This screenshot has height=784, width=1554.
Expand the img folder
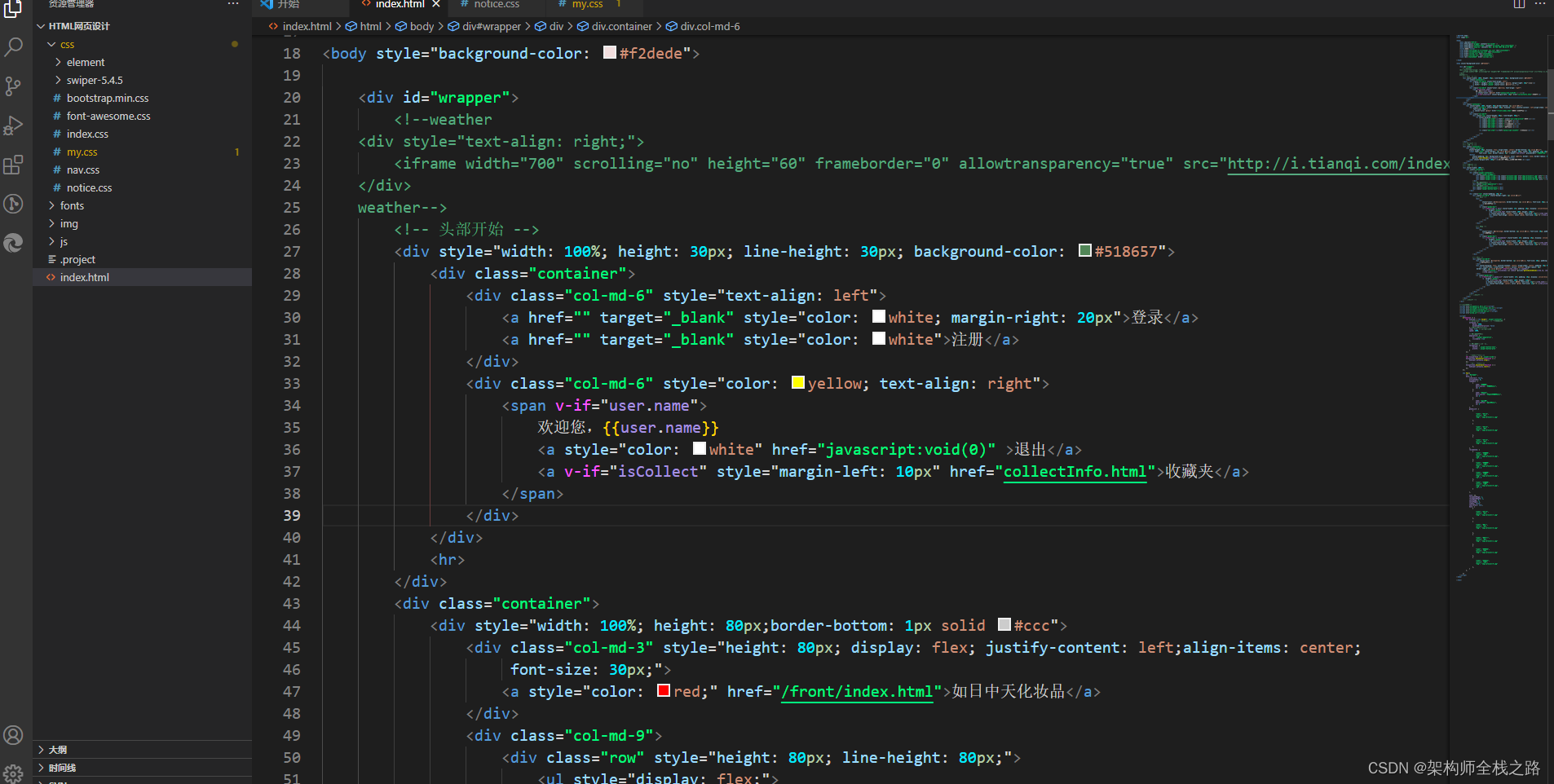pyautogui.click(x=51, y=223)
